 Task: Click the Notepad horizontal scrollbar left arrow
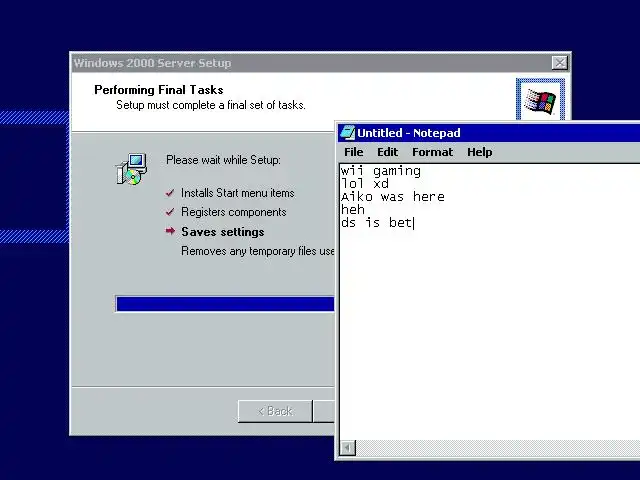click(x=348, y=448)
